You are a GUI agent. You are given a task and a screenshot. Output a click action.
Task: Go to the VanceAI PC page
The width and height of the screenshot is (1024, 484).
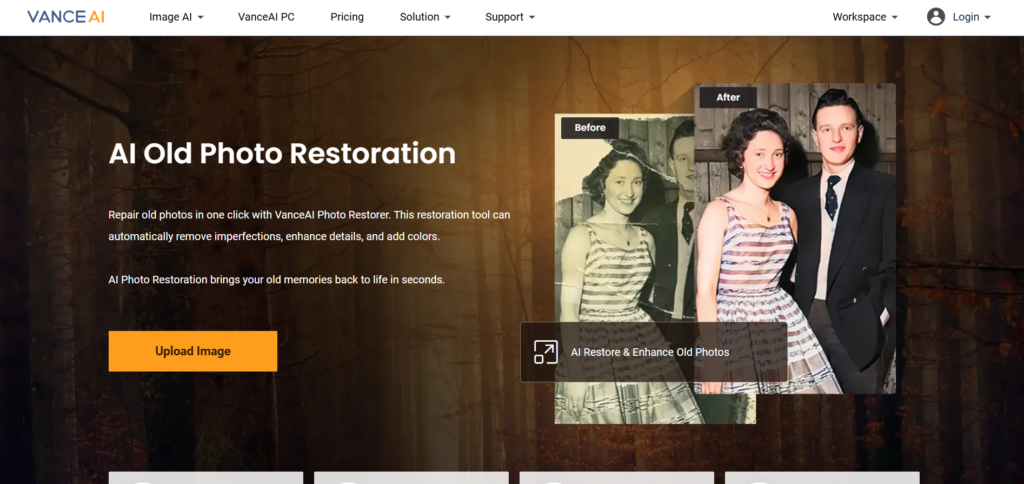click(266, 17)
